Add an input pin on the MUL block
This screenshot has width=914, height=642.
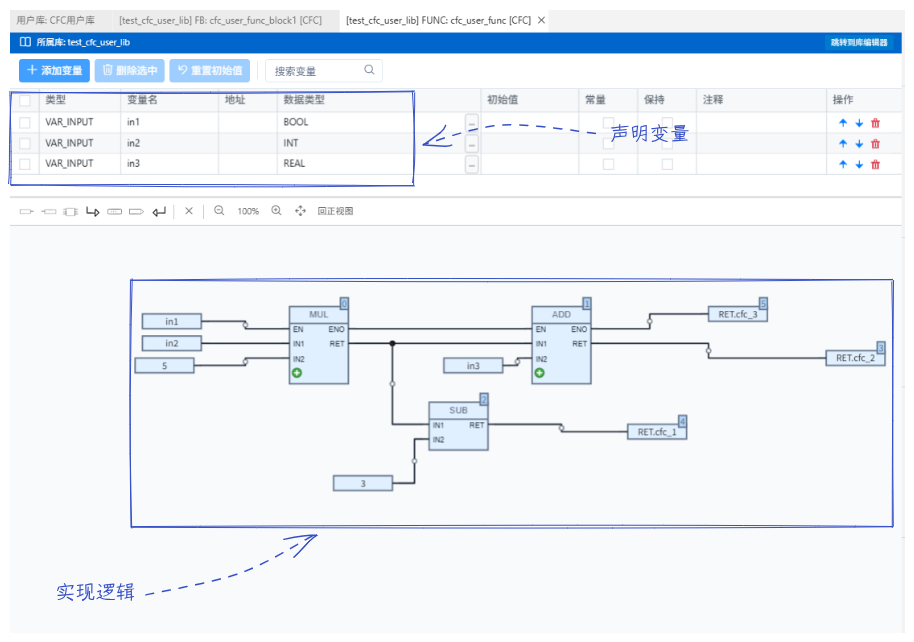click(x=297, y=373)
